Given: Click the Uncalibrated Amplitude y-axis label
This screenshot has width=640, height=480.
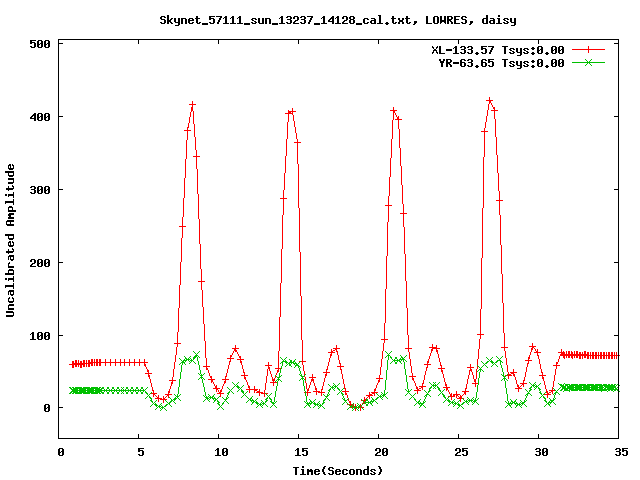Looking at the screenshot, I should tap(10, 240).
